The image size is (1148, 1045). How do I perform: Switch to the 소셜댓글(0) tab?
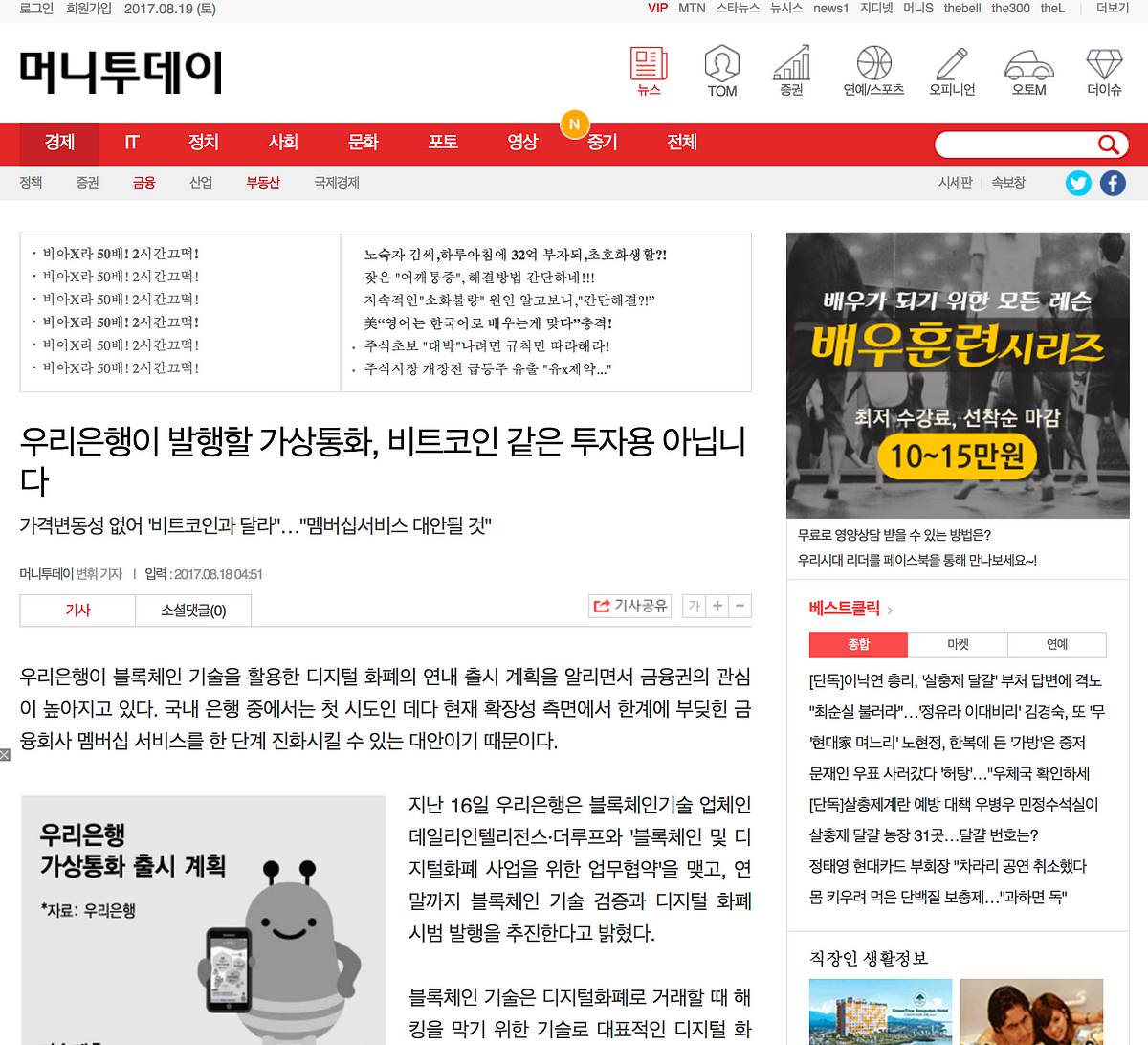point(193,610)
